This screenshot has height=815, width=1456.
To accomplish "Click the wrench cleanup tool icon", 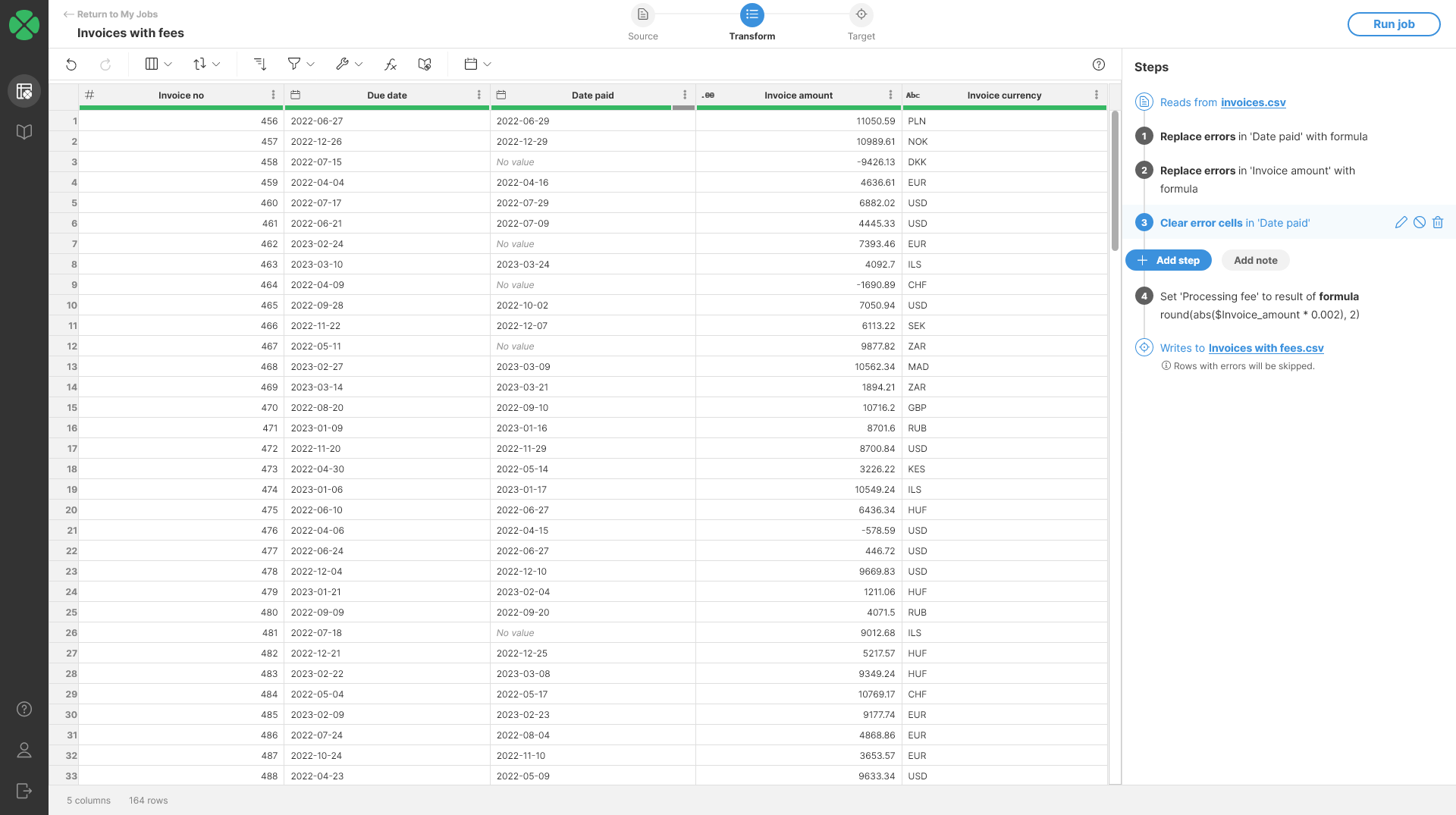I will 343,64.
